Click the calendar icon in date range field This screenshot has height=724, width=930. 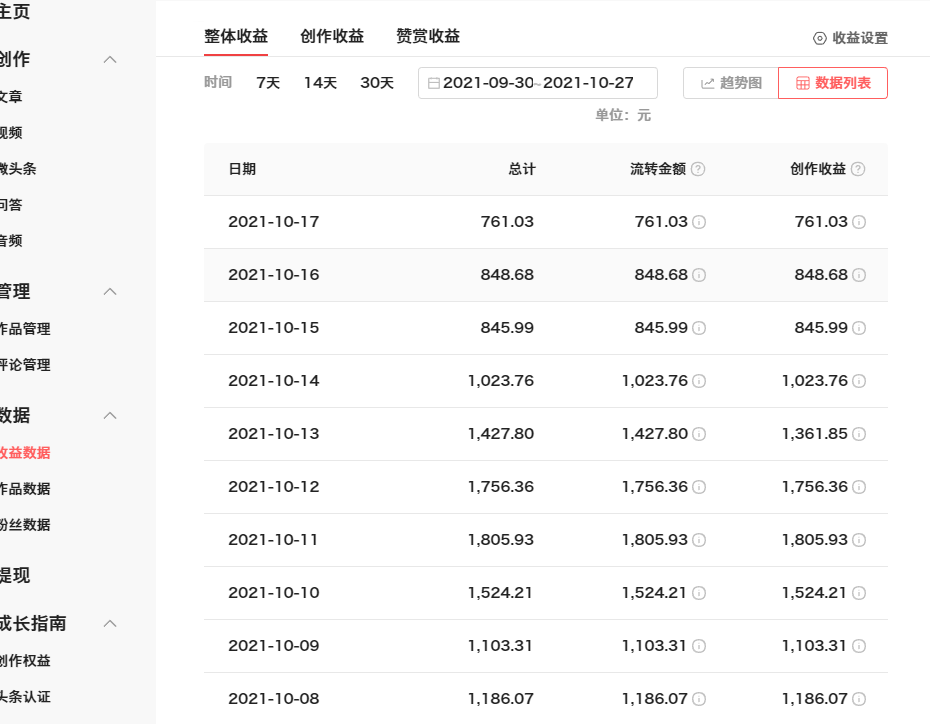(433, 83)
